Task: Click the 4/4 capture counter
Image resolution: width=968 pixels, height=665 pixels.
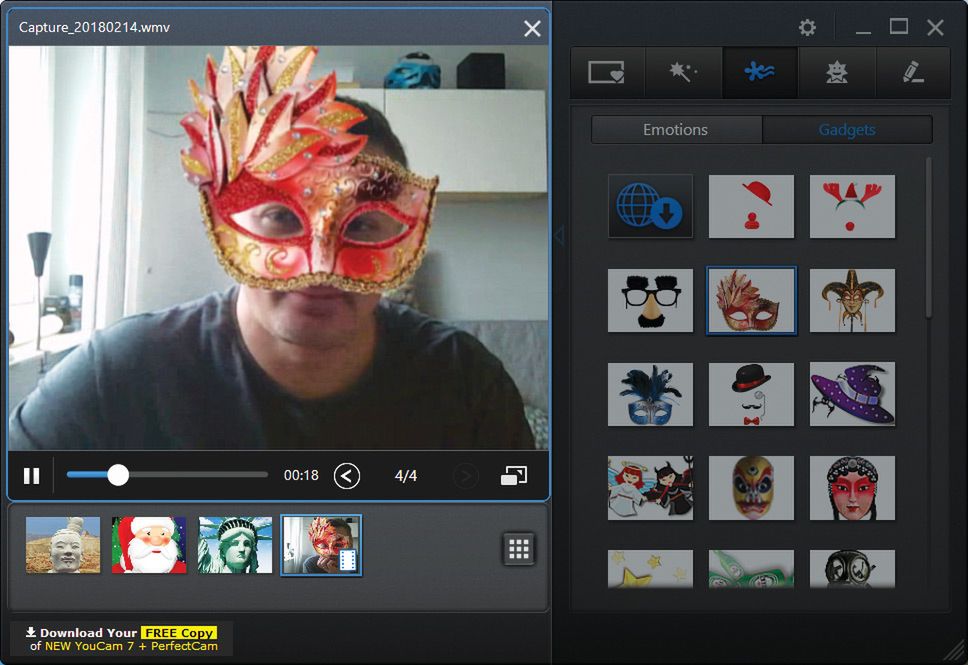Action: point(406,475)
